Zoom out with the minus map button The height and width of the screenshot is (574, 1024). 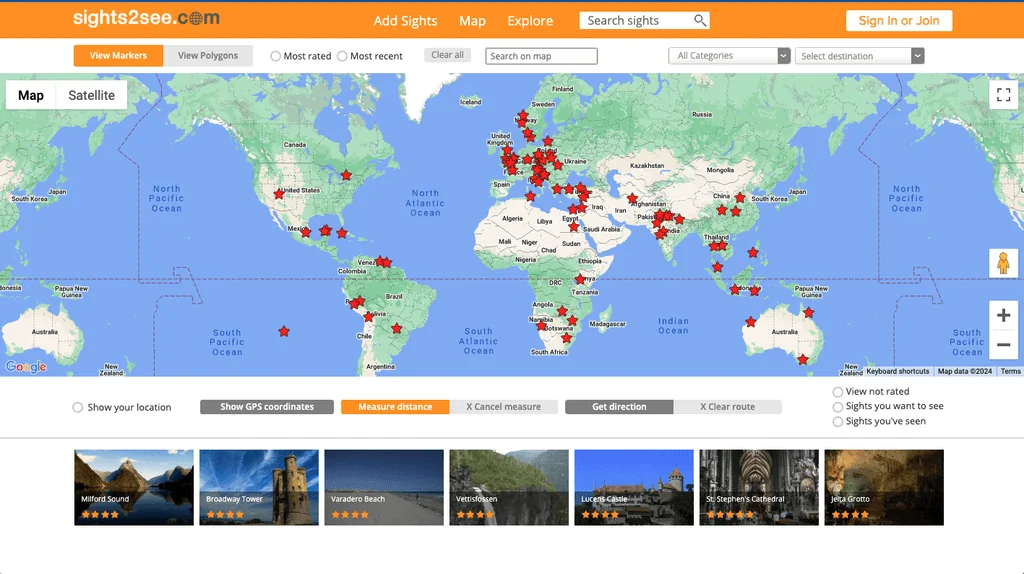pos(1003,344)
